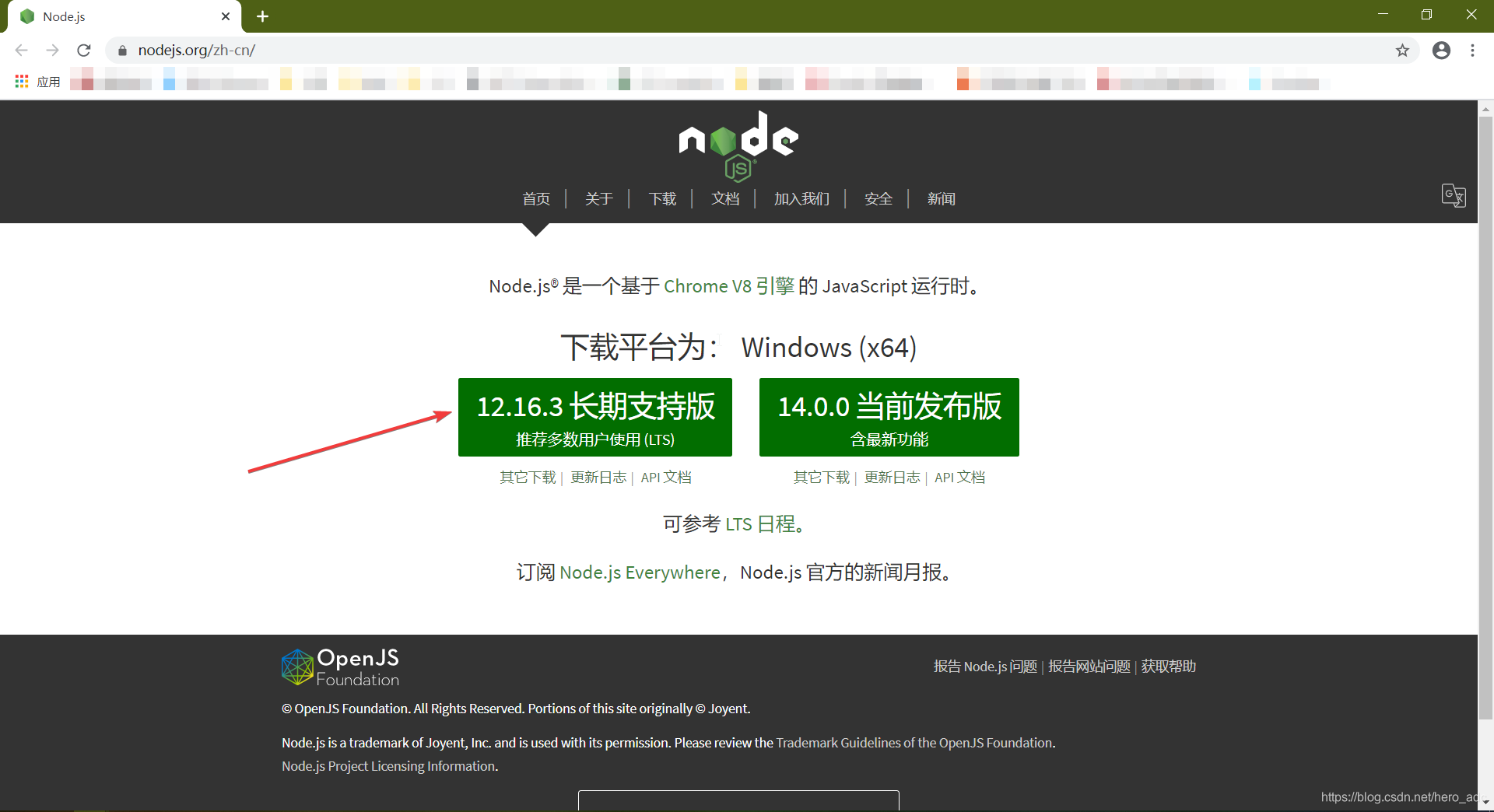Click the browser back arrow

click(21, 50)
